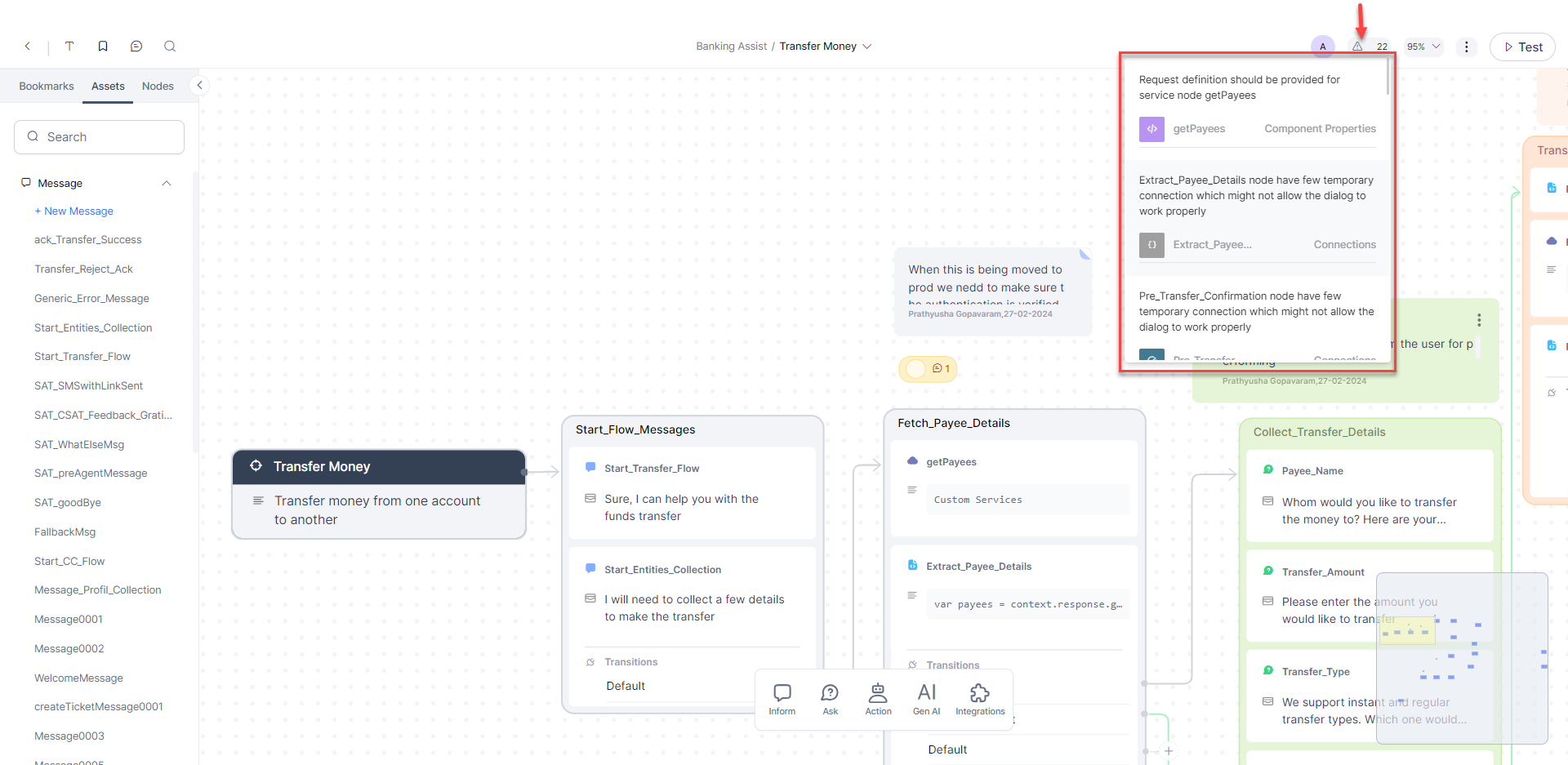Screen dimensions: 1568x765
Task: Switch to the Nodes tab
Action: coord(158,87)
